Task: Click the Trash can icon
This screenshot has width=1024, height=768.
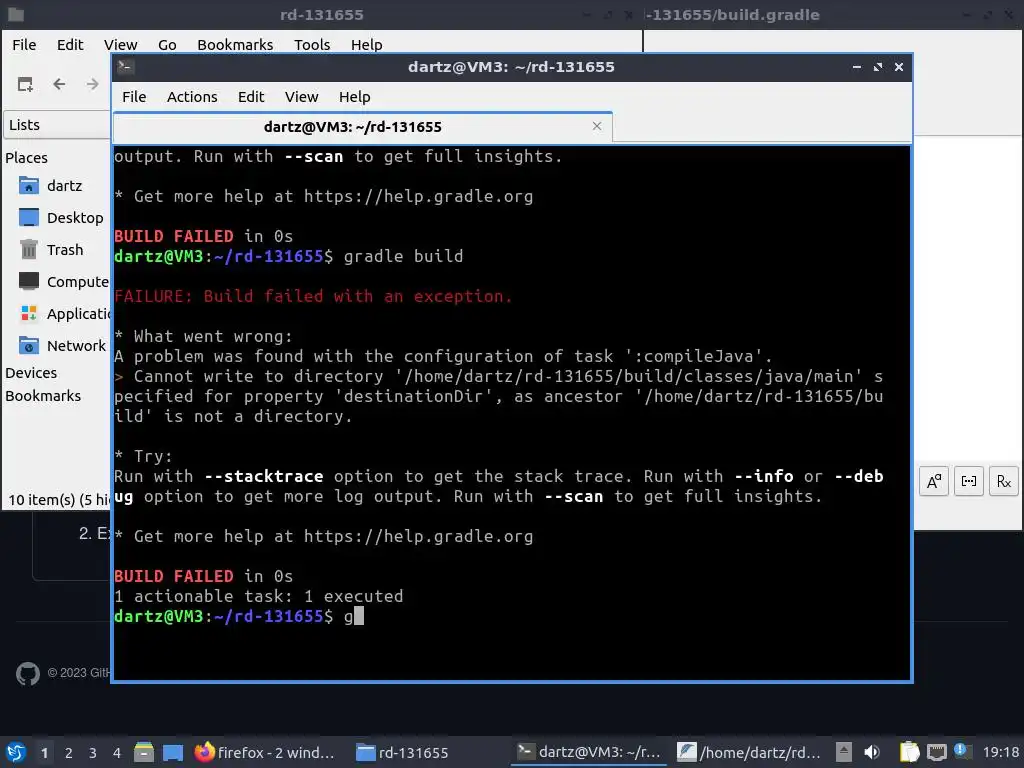Action: 29,249
